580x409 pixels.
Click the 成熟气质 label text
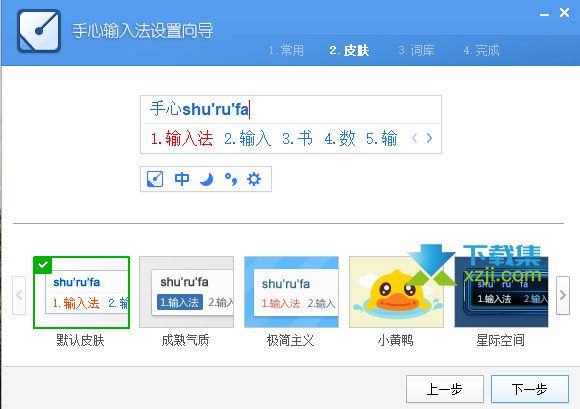click(x=185, y=340)
